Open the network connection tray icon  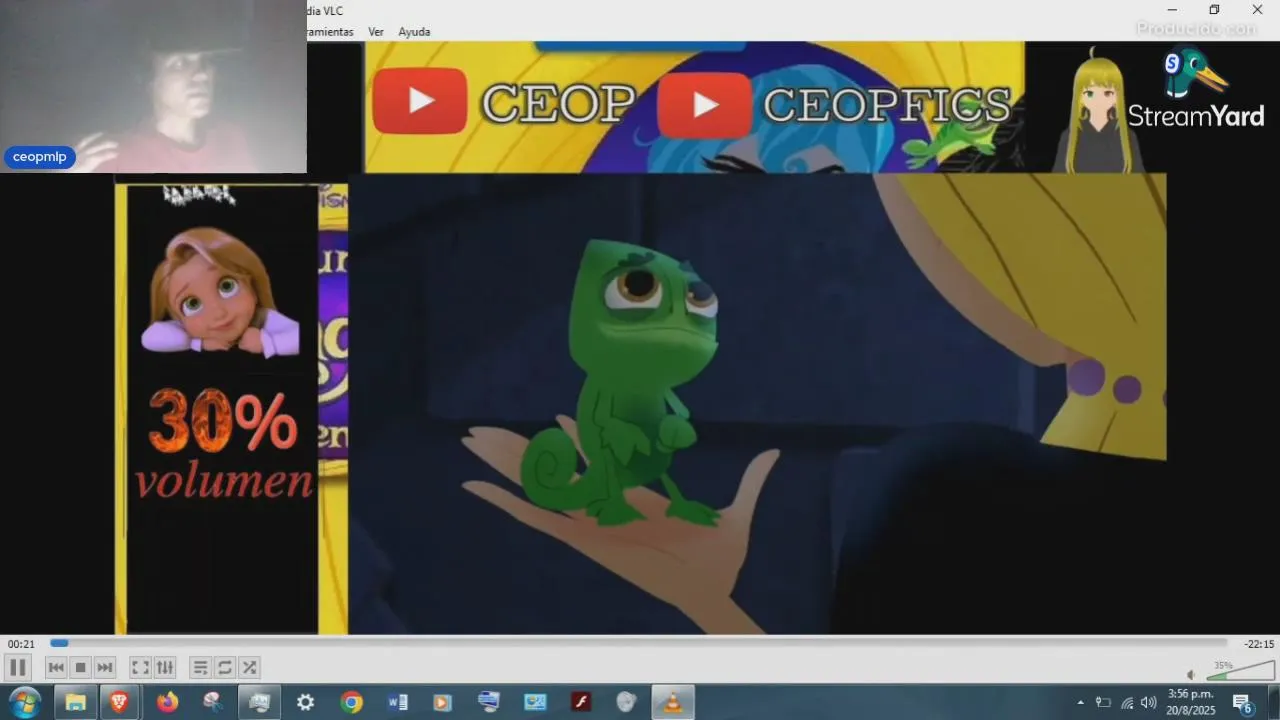pos(1127,702)
